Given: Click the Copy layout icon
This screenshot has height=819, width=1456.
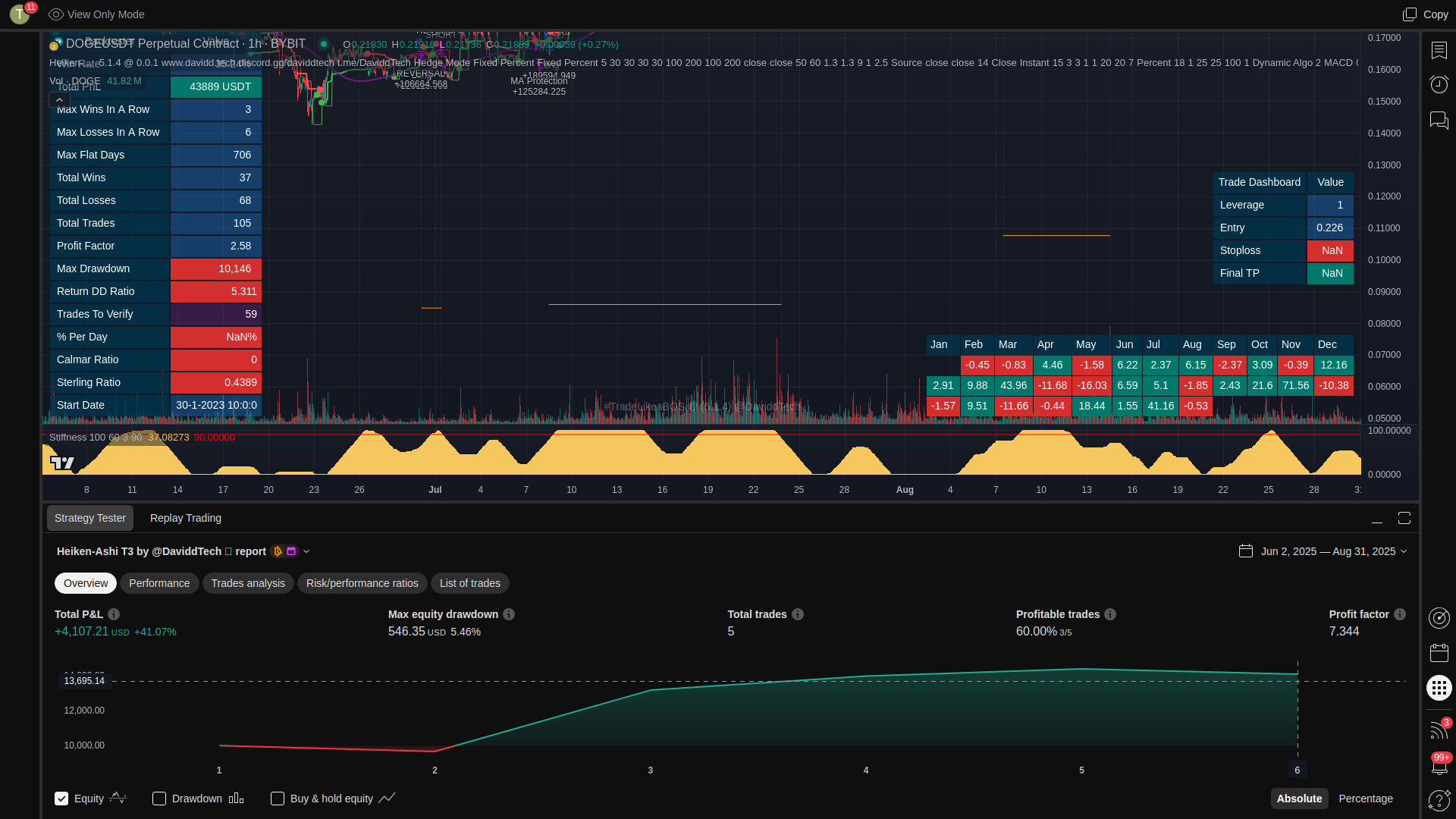Looking at the screenshot, I should click(x=1409, y=14).
